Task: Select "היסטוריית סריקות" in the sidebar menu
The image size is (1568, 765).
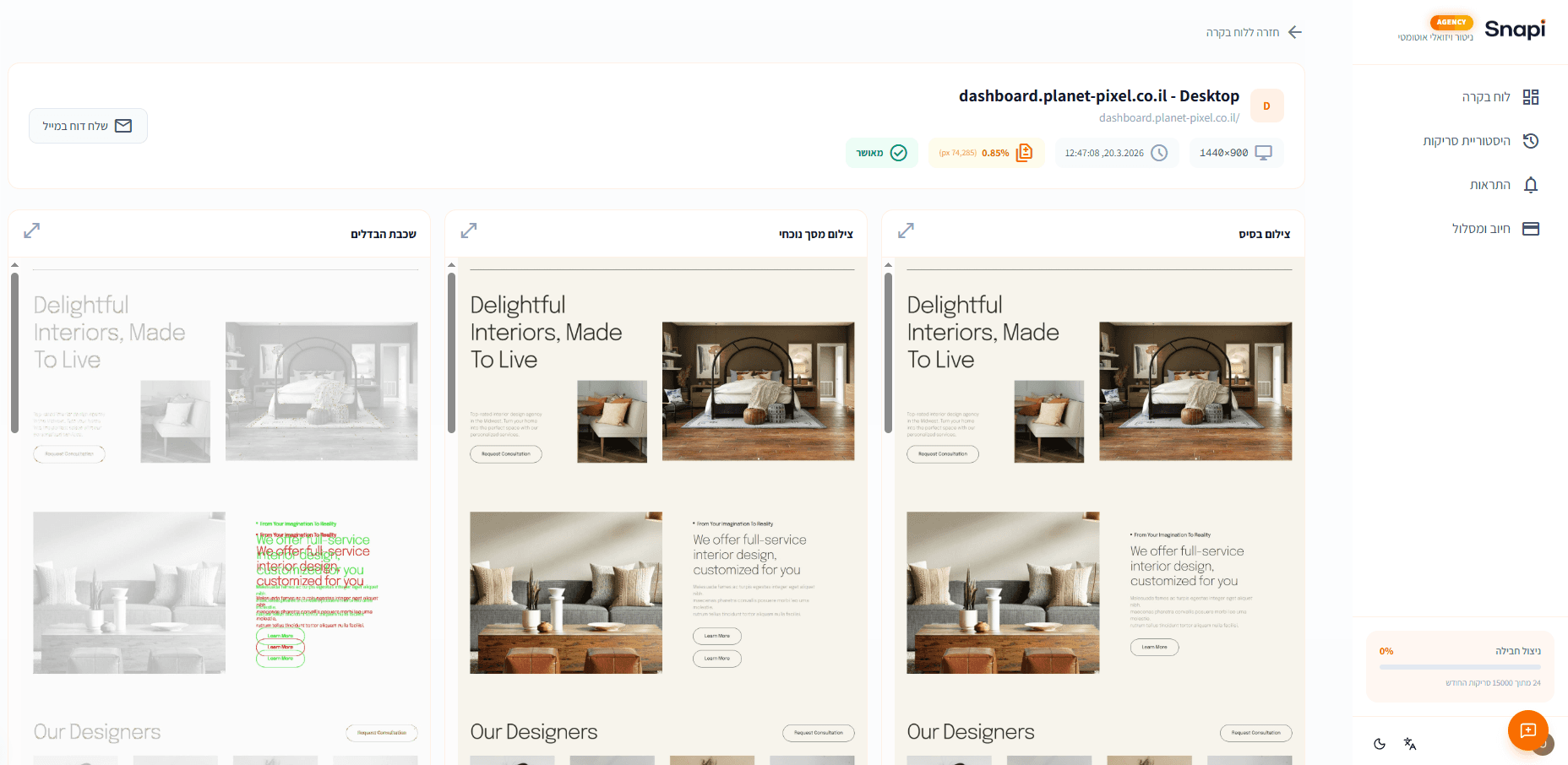Action: pos(1480,141)
